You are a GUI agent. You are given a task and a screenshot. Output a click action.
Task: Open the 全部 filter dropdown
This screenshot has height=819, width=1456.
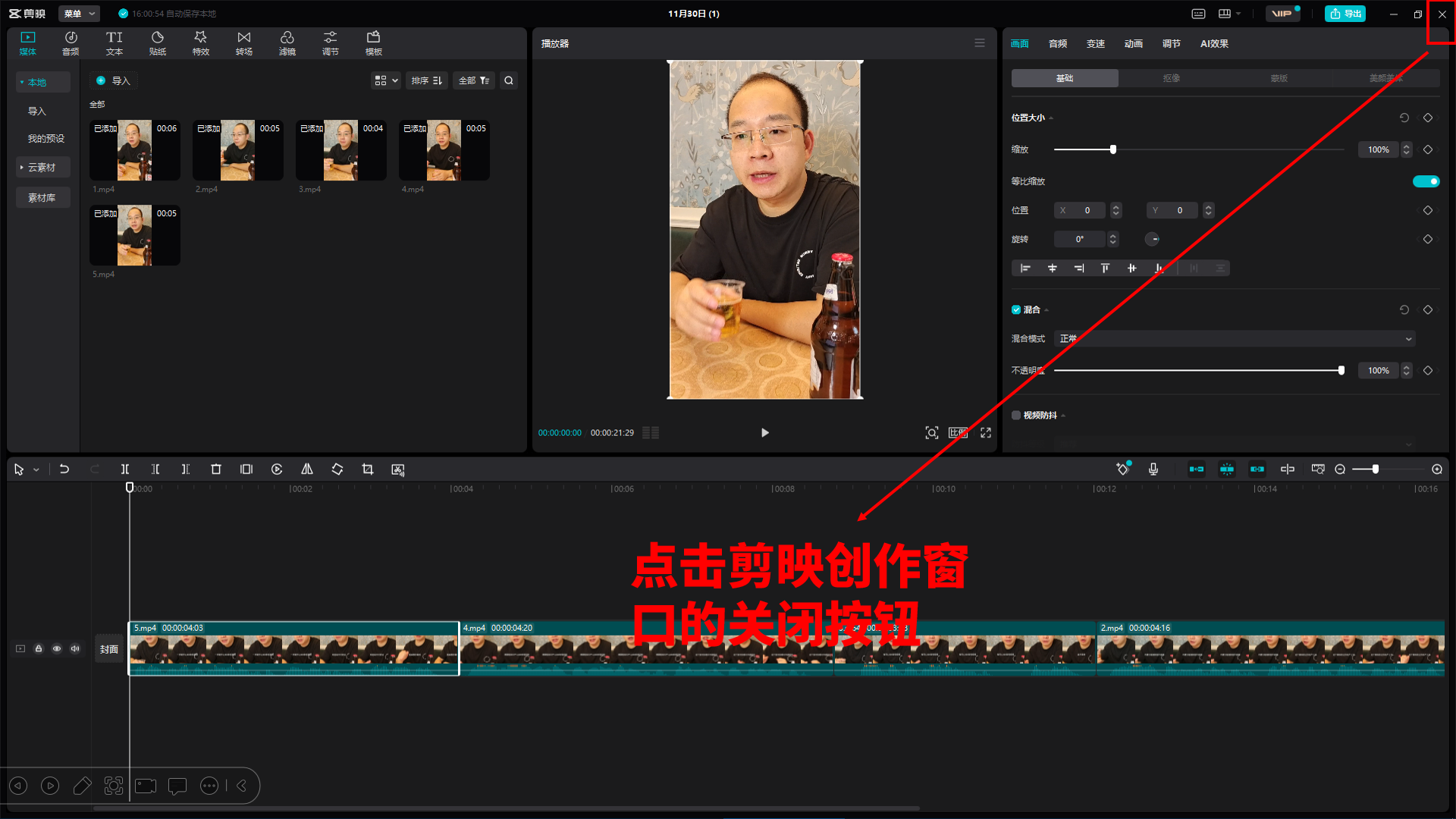(474, 80)
